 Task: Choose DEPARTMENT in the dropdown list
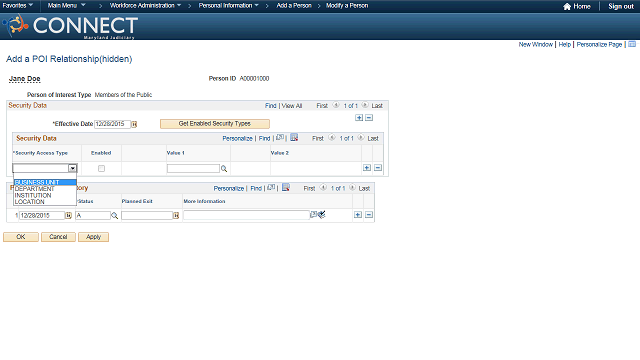click(45, 189)
